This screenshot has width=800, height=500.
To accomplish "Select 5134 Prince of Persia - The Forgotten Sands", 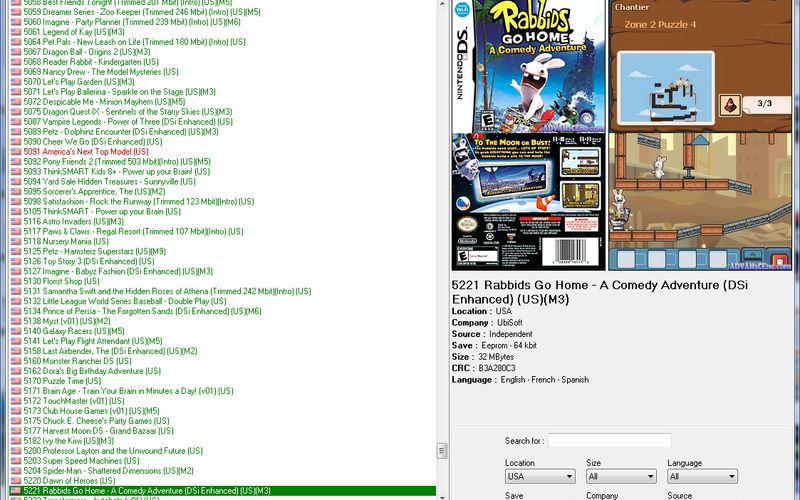I will 118,311.
